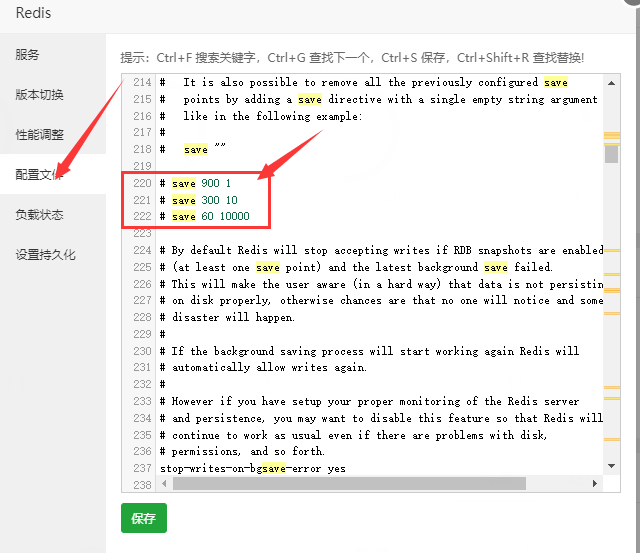Click the horizontal scroll right arrow
The width and height of the screenshot is (640, 553).
pos(595,484)
